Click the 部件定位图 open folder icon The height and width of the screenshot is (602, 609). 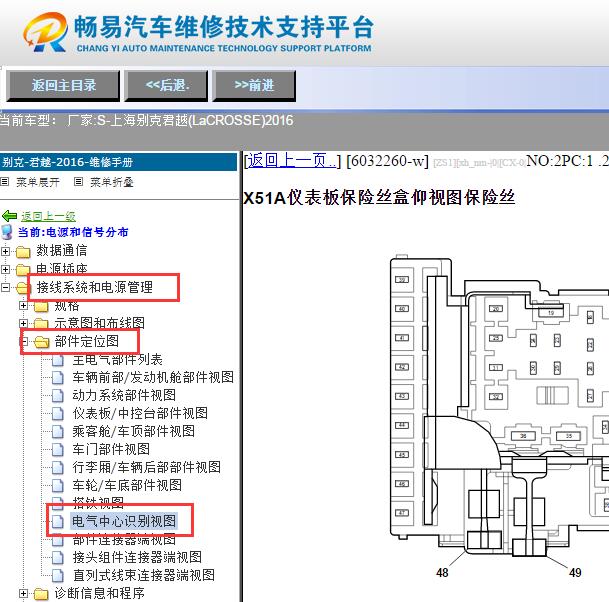[42, 342]
